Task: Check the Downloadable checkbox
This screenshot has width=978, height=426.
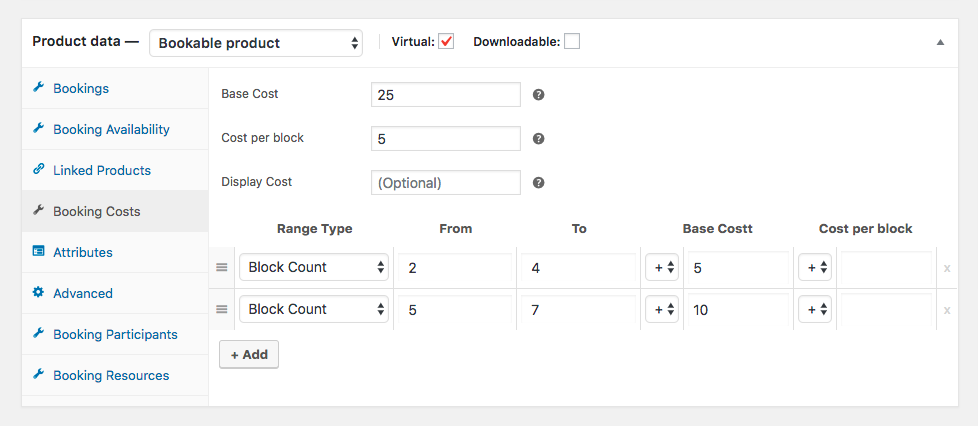Action: point(572,41)
